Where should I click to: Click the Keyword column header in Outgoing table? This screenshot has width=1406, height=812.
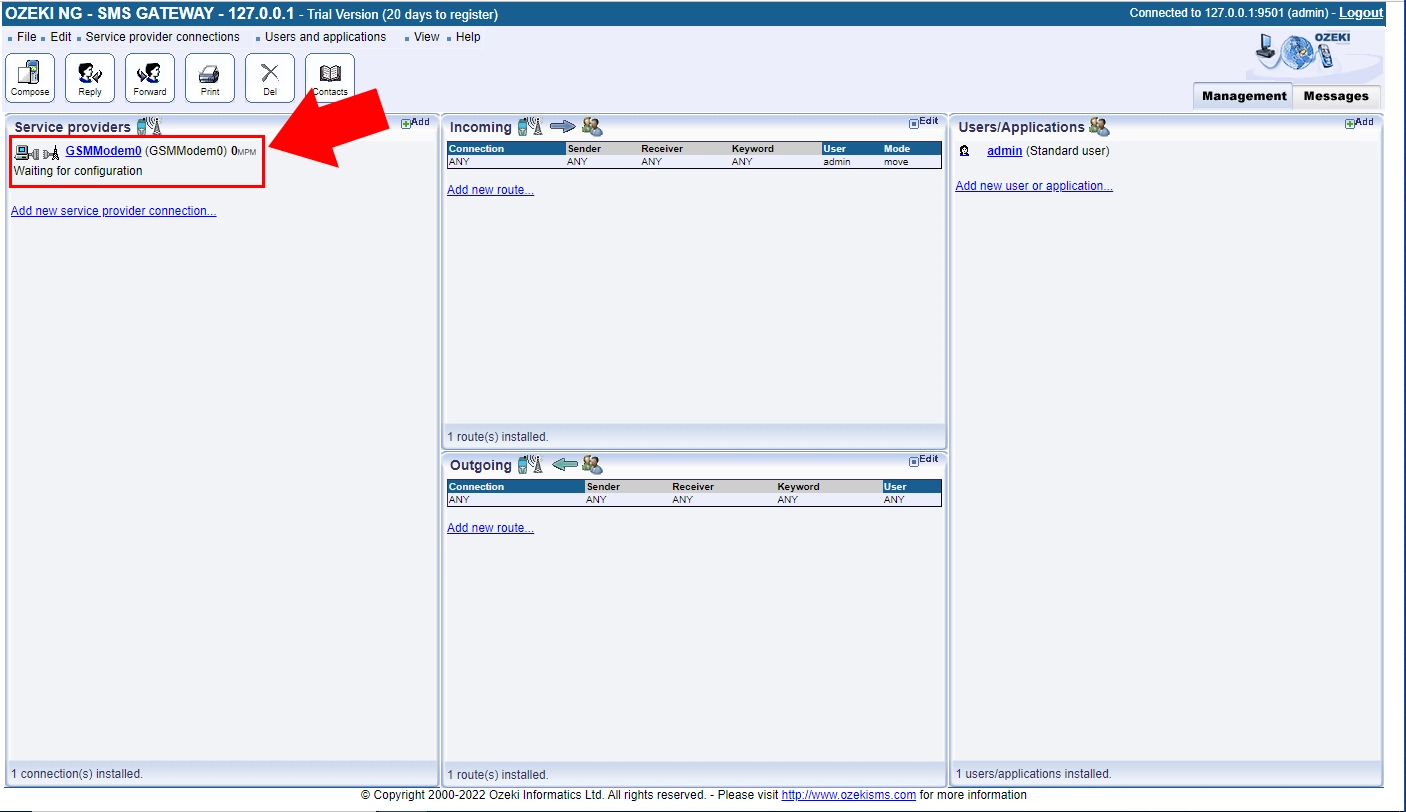pos(829,487)
